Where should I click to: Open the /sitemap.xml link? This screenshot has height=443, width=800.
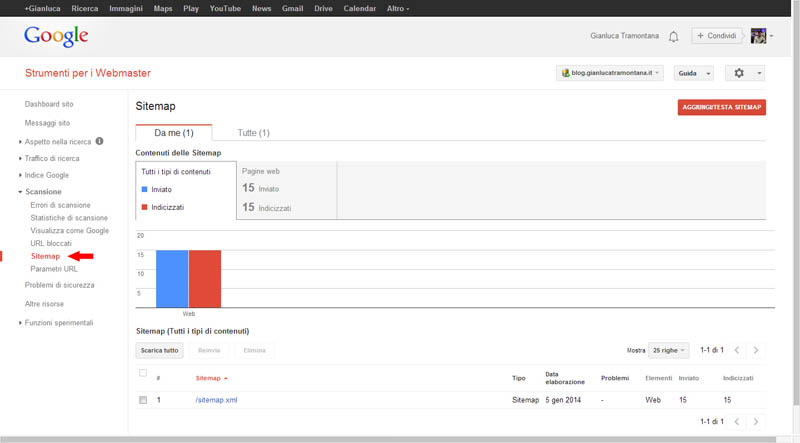pyautogui.click(x=216, y=400)
